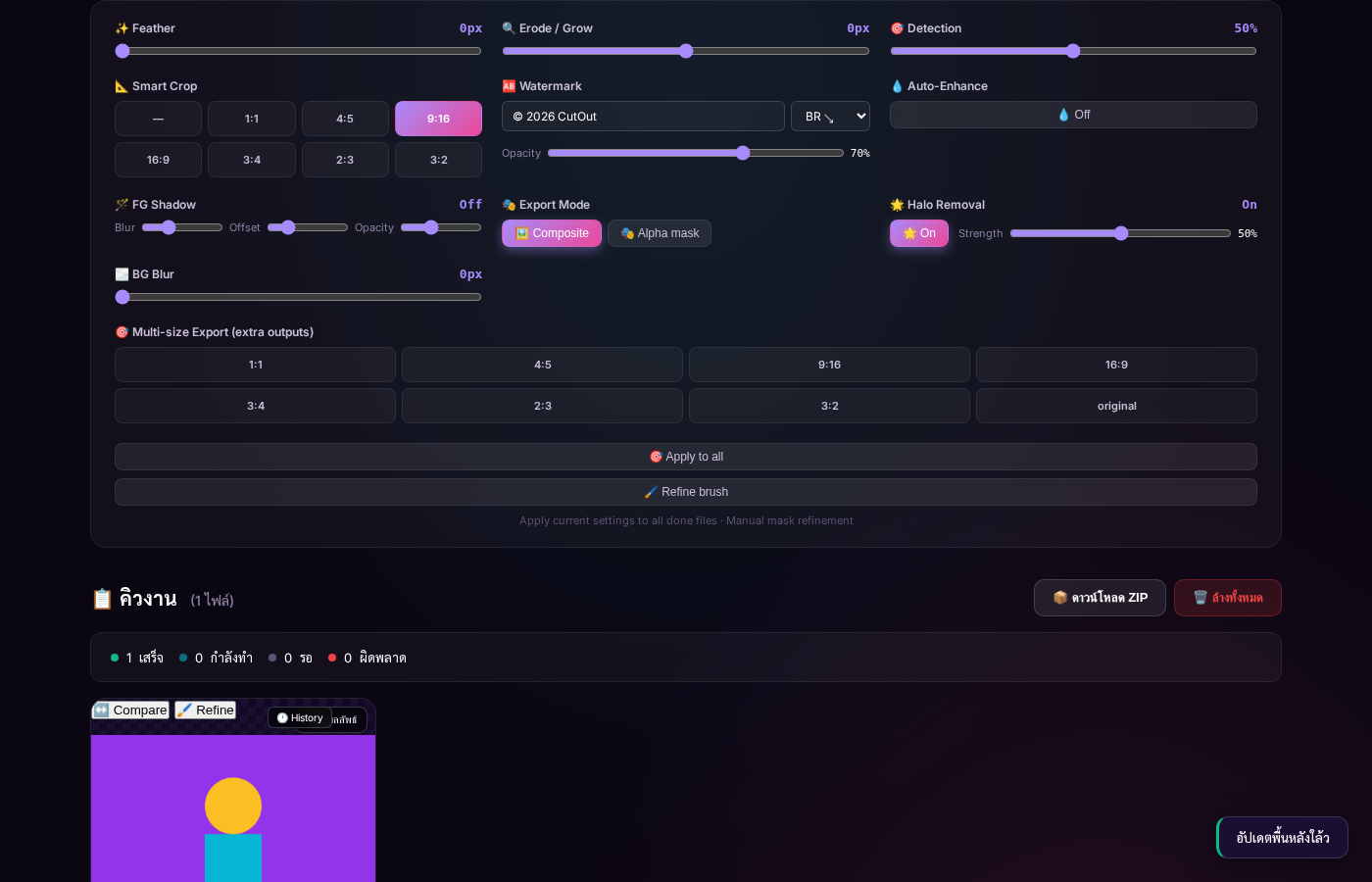
Task: Click the processed image thumbnail
Action: 233,808
